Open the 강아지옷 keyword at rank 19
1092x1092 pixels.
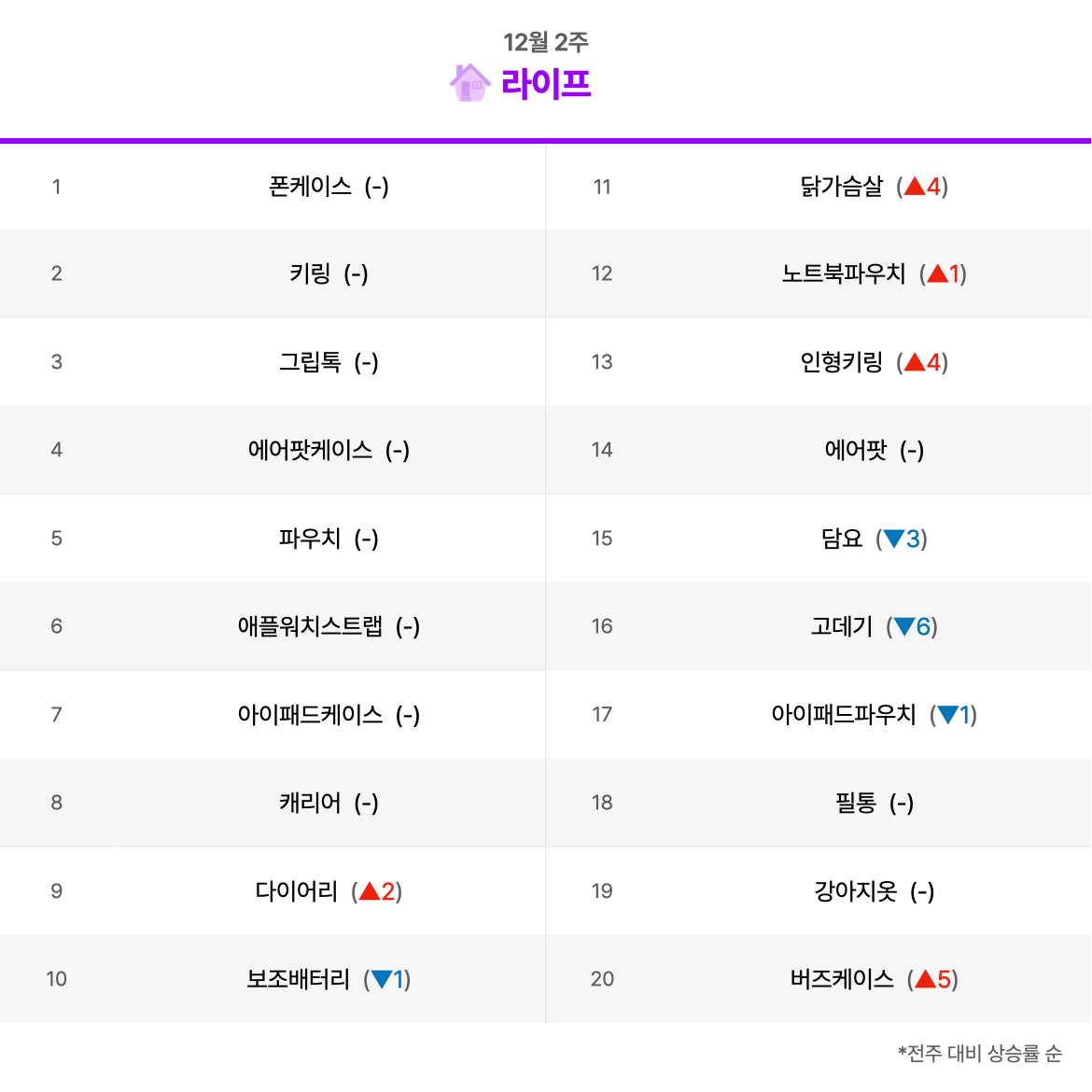point(856,890)
